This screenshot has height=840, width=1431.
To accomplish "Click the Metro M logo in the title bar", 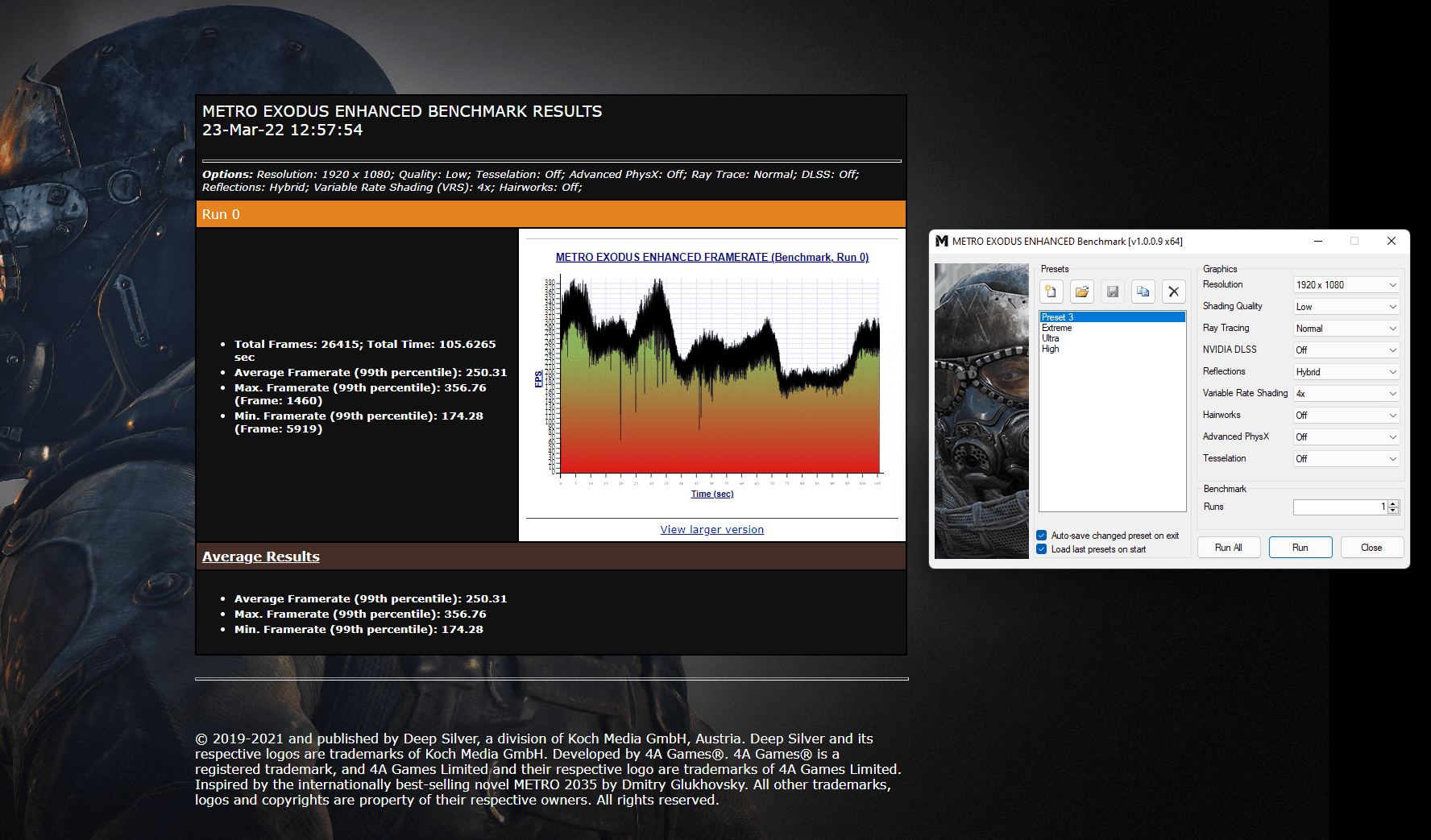I will pyautogui.click(x=941, y=241).
